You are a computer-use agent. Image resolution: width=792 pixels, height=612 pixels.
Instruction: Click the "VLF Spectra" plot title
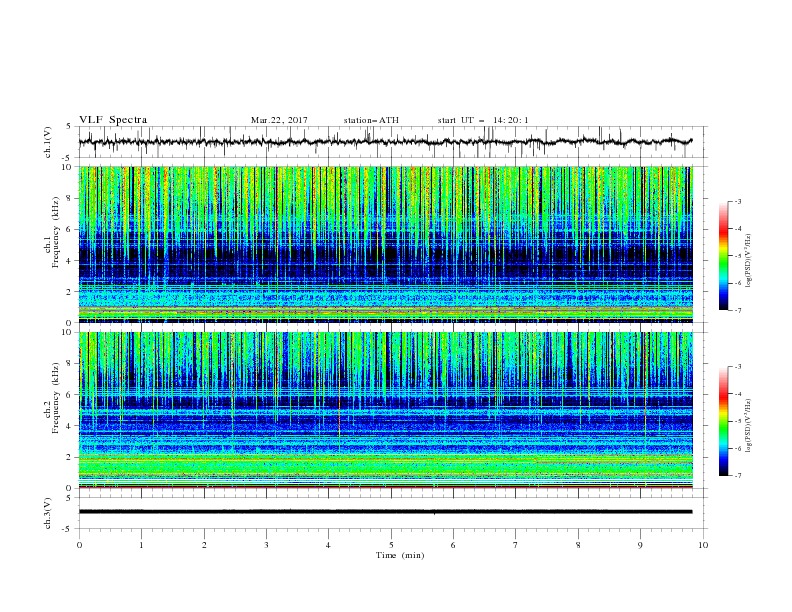(x=113, y=120)
